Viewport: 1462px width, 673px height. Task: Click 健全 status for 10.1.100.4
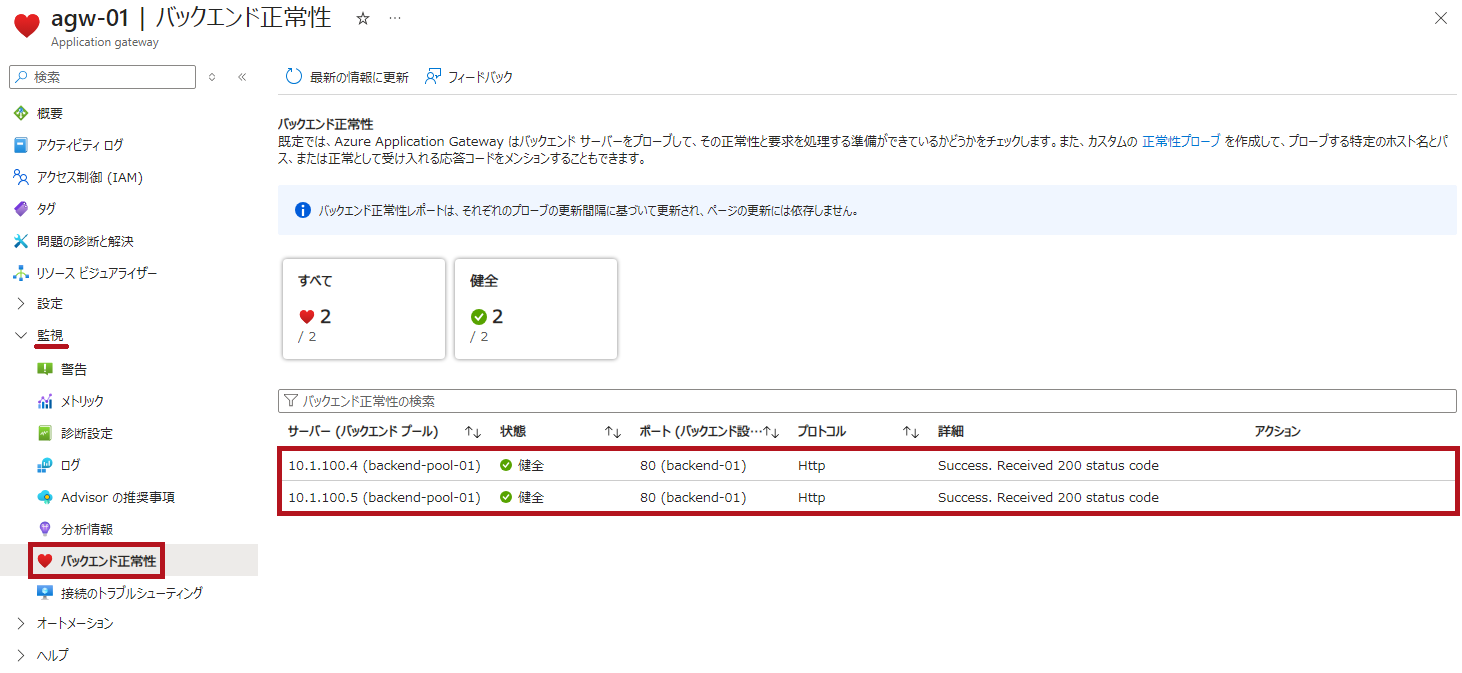coord(522,466)
